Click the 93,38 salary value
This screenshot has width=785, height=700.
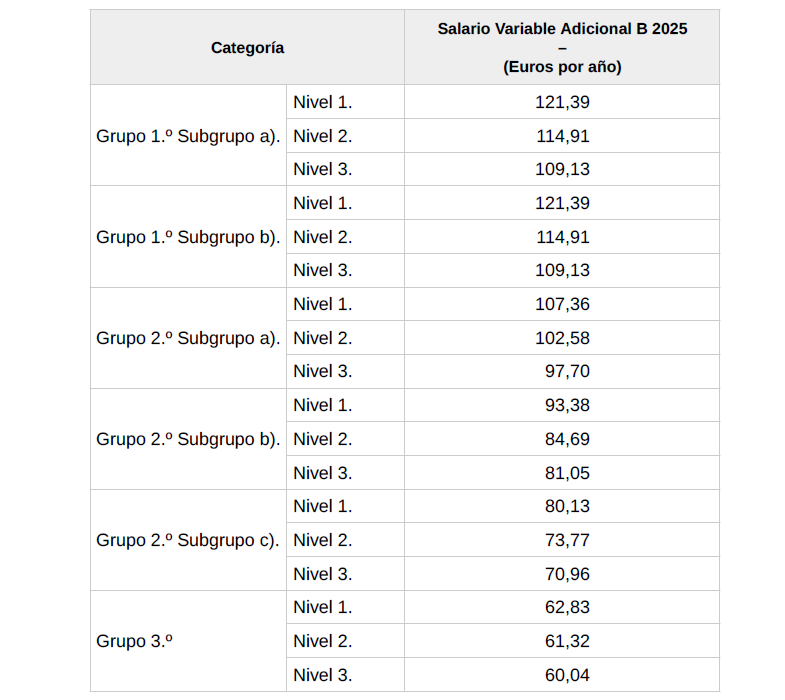(567, 405)
